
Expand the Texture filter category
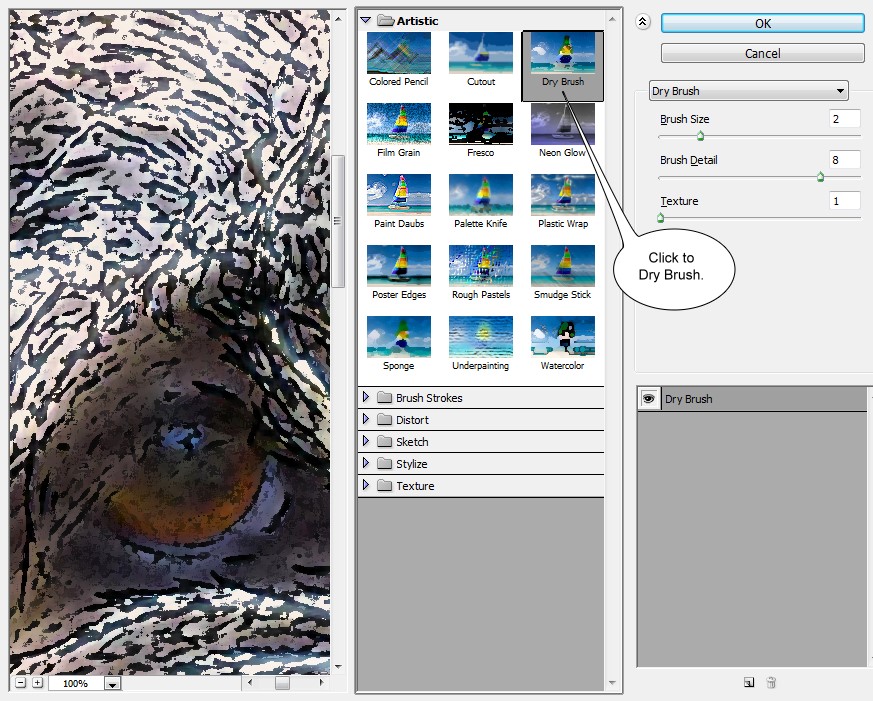[366, 486]
